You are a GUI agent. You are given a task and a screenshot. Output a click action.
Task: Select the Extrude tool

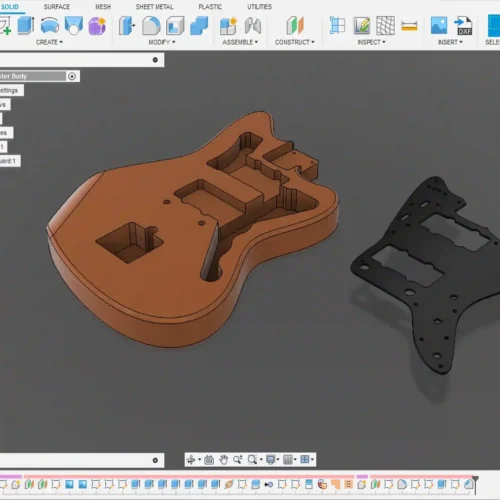(x=25, y=25)
